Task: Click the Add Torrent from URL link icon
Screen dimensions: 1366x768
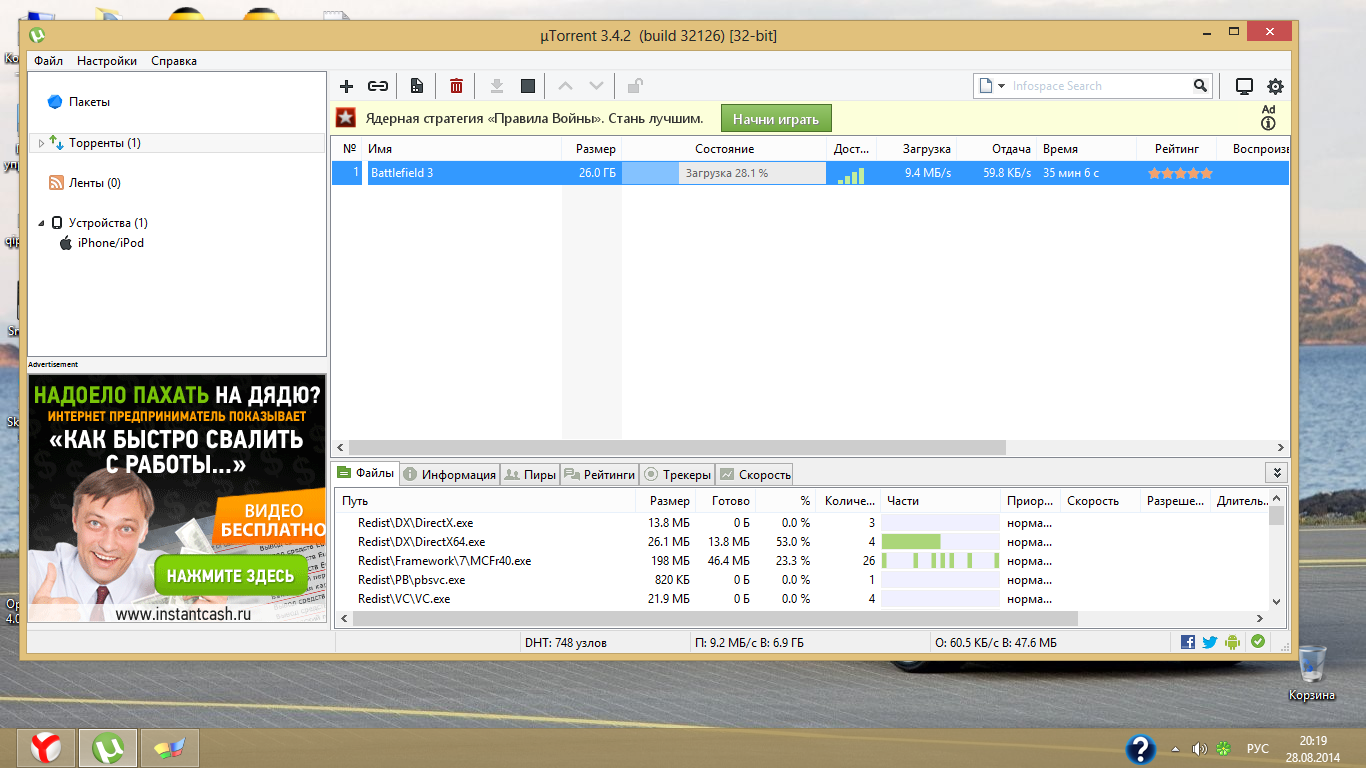Action: (x=378, y=86)
